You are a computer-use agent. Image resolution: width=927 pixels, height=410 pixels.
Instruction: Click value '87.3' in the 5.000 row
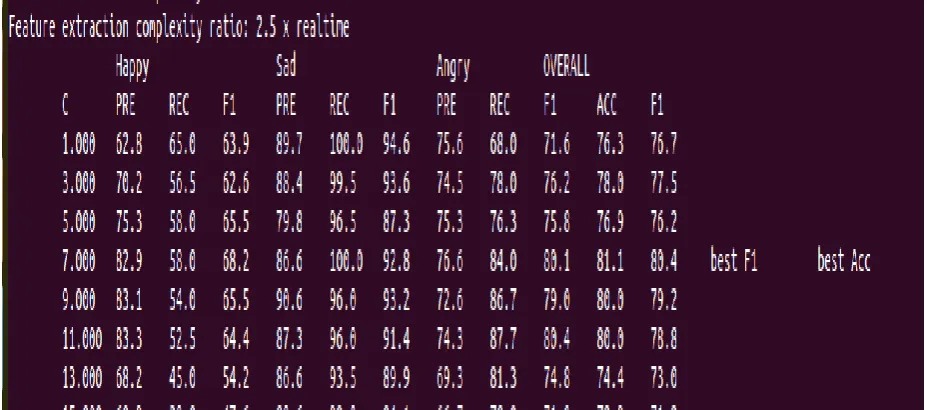pos(396,222)
